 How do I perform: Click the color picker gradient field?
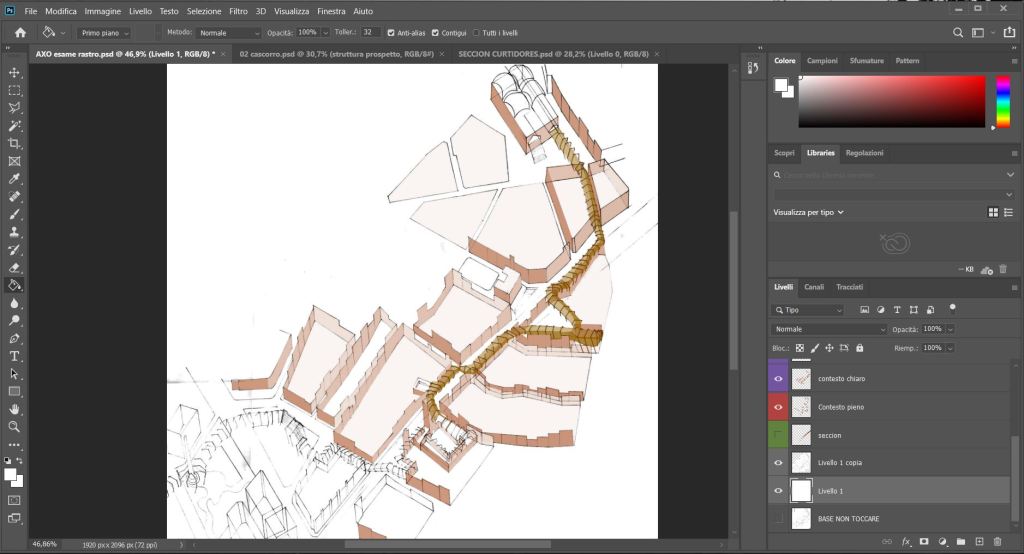click(891, 101)
